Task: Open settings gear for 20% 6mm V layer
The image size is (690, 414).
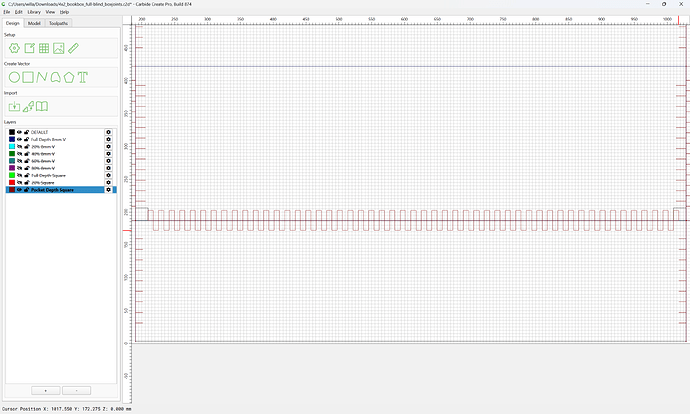Action: tap(109, 147)
